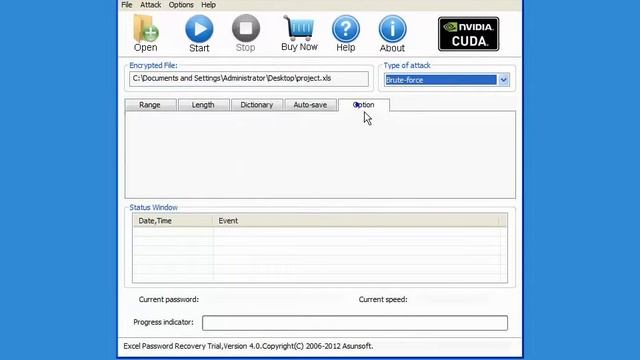Click the Progress indicator bar
Image resolution: width=640 pixels, height=360 pixels.
[x=355, y=323]
